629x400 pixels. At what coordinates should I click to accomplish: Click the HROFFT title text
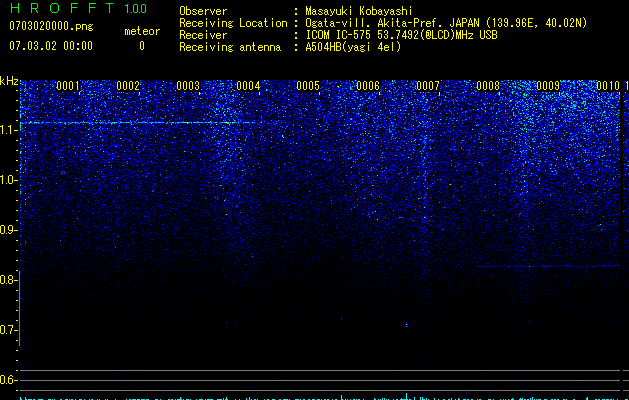(62, 8)
